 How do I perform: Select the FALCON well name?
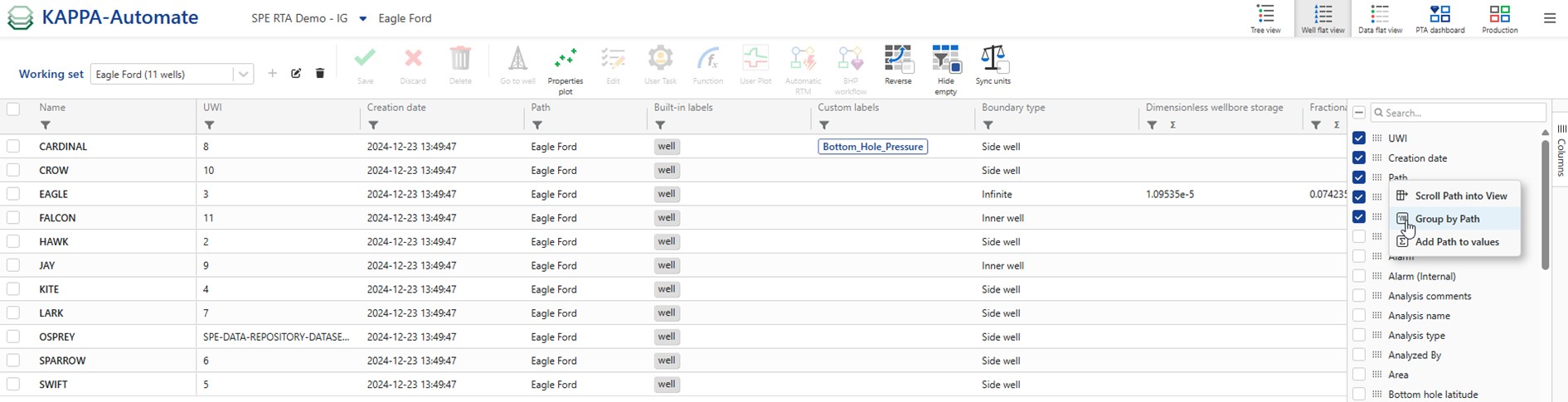[57, 218]
